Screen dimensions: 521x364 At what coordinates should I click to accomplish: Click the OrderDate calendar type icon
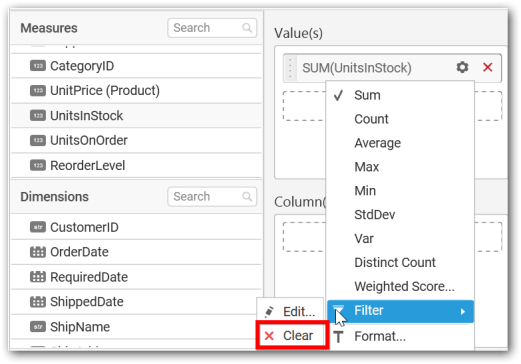tap(38, 252)
